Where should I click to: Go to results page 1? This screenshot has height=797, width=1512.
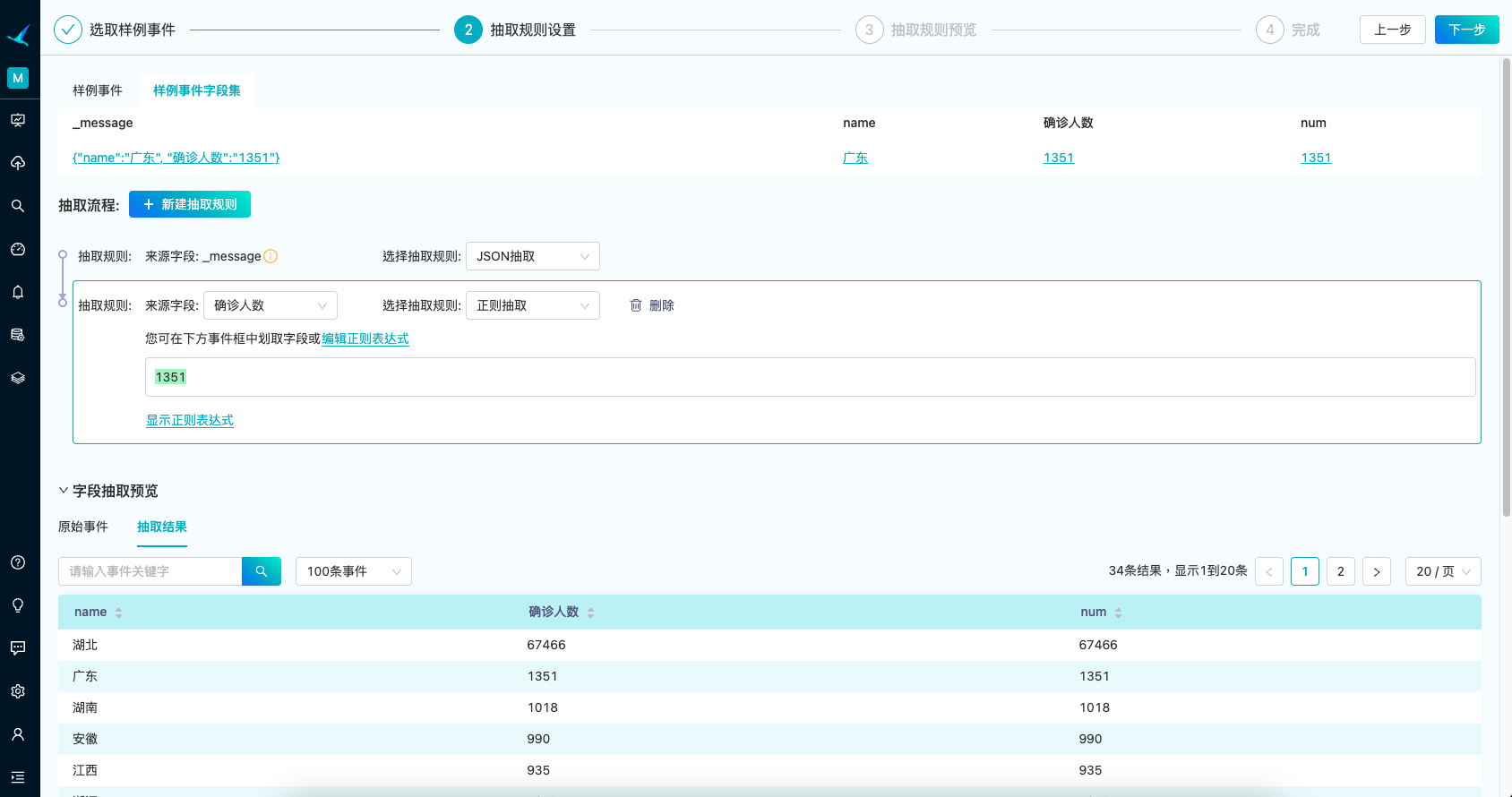[1305, 571]
